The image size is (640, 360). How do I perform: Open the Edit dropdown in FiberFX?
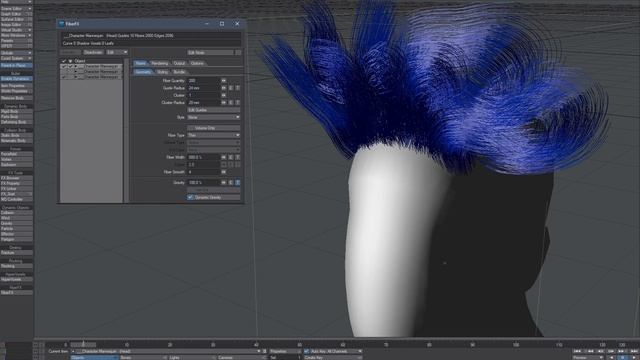tap(117, 53)
